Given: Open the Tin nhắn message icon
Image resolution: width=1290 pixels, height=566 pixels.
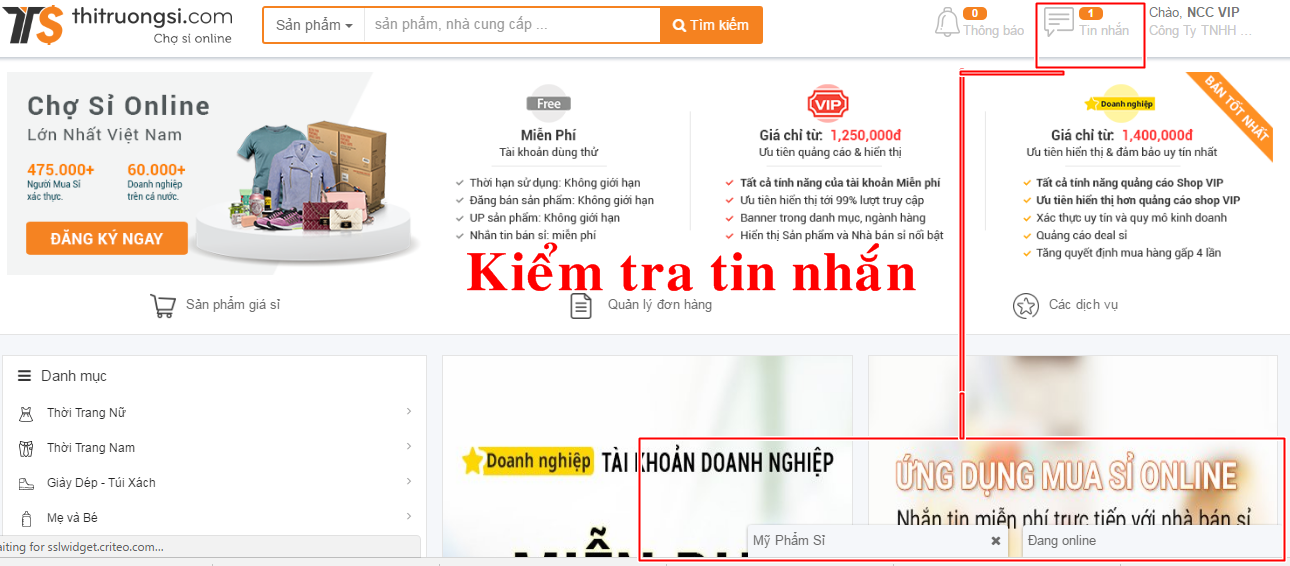Looking at the screenshot, I should (1059, 22).
